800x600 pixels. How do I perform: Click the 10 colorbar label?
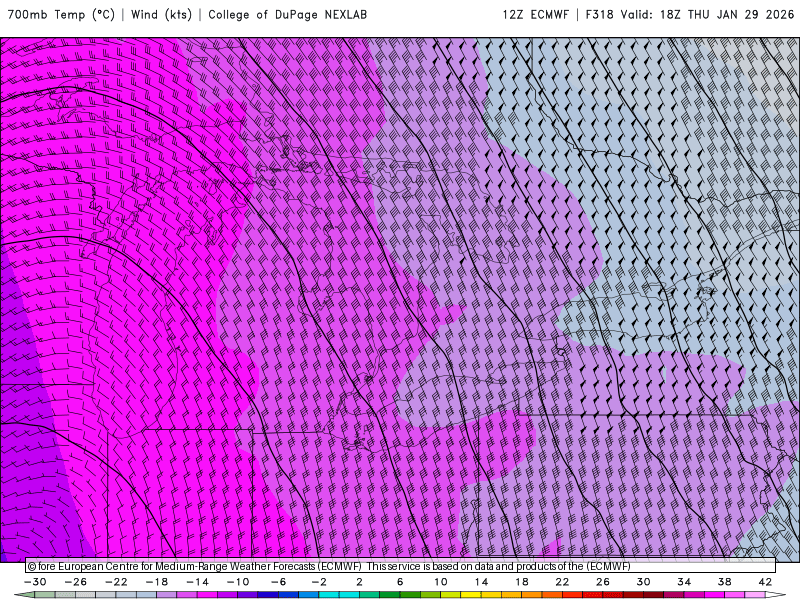pos(441,582)
